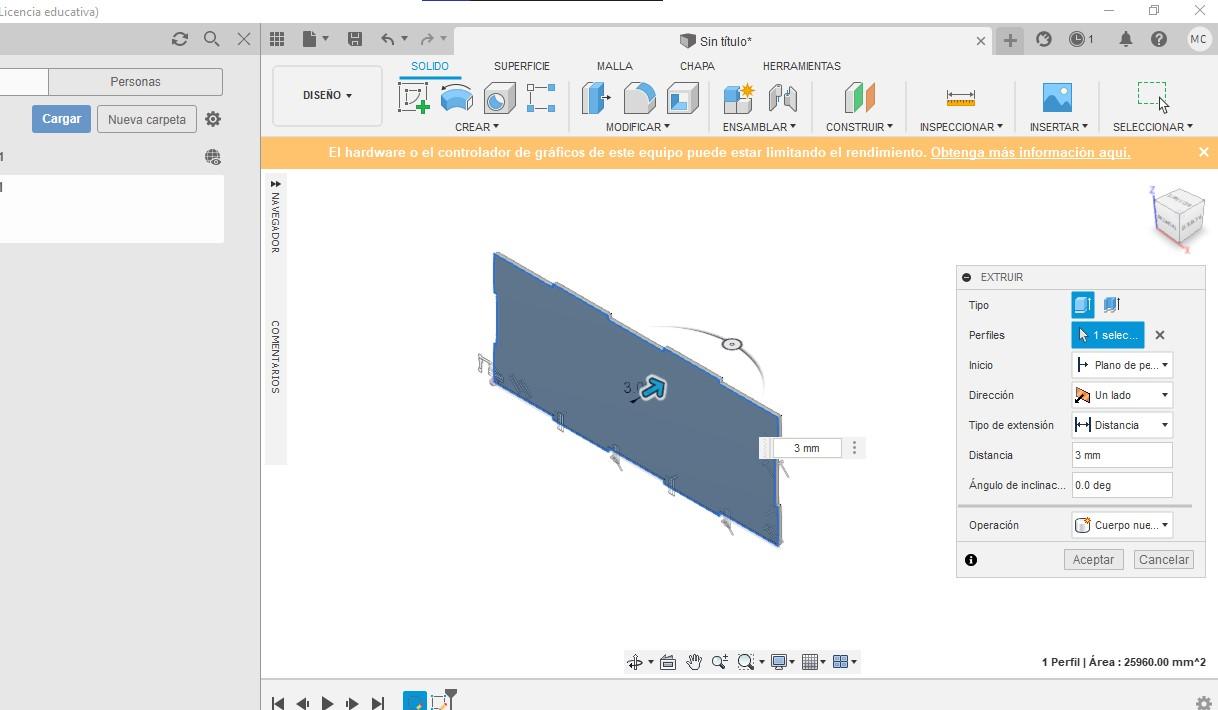Click the zoom magnifier icon
Viewport: 1218px width, 710px height.
[x=719, y=661]
